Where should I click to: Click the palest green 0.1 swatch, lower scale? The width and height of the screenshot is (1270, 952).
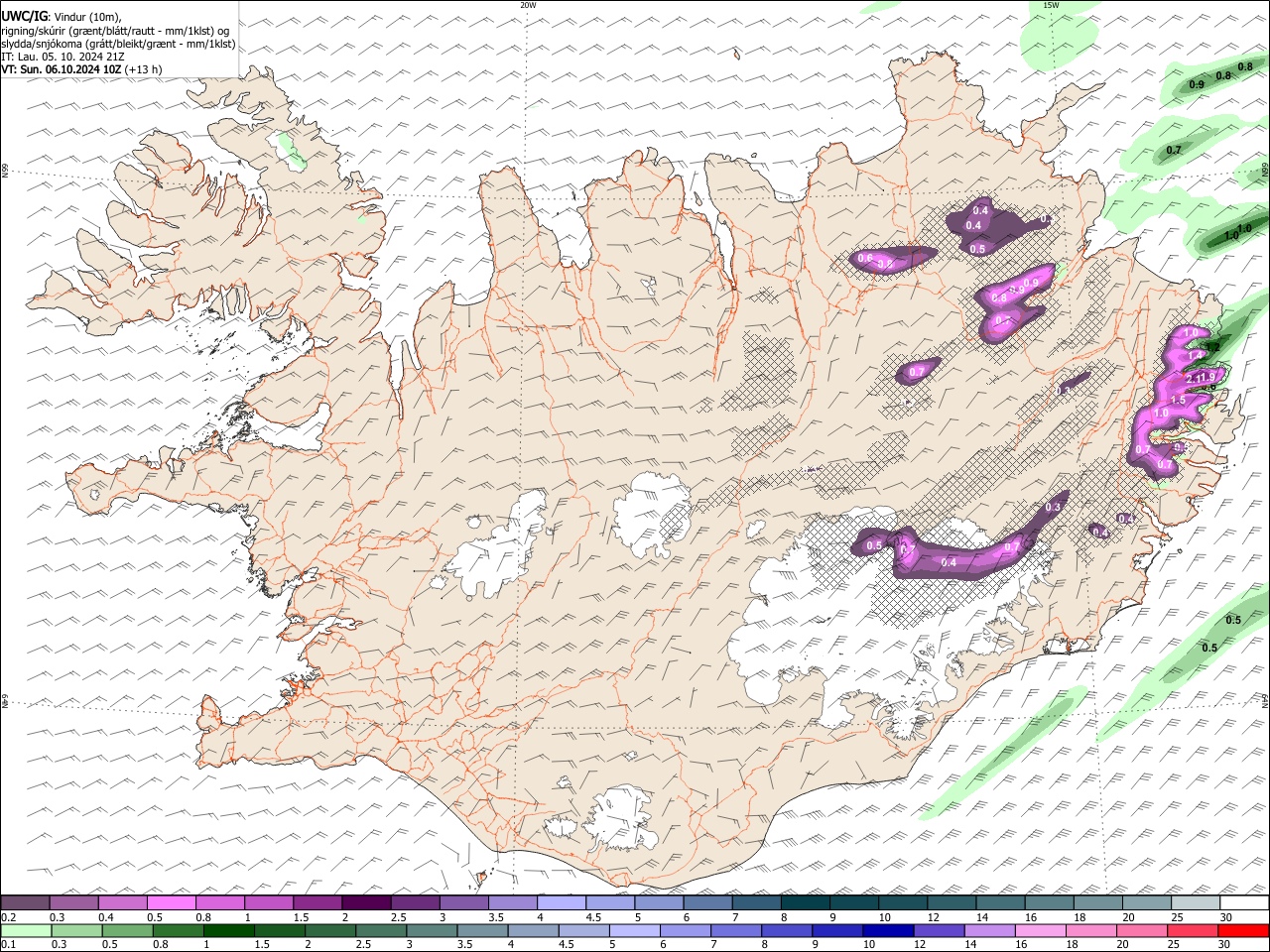[26, 930]
